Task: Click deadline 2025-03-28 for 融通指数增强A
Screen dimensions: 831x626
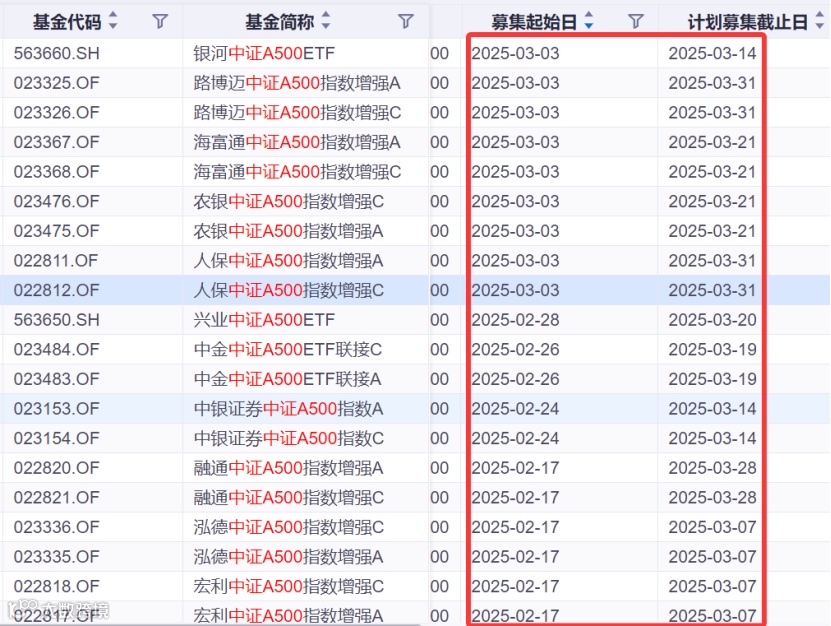Action: pos(712,469)
